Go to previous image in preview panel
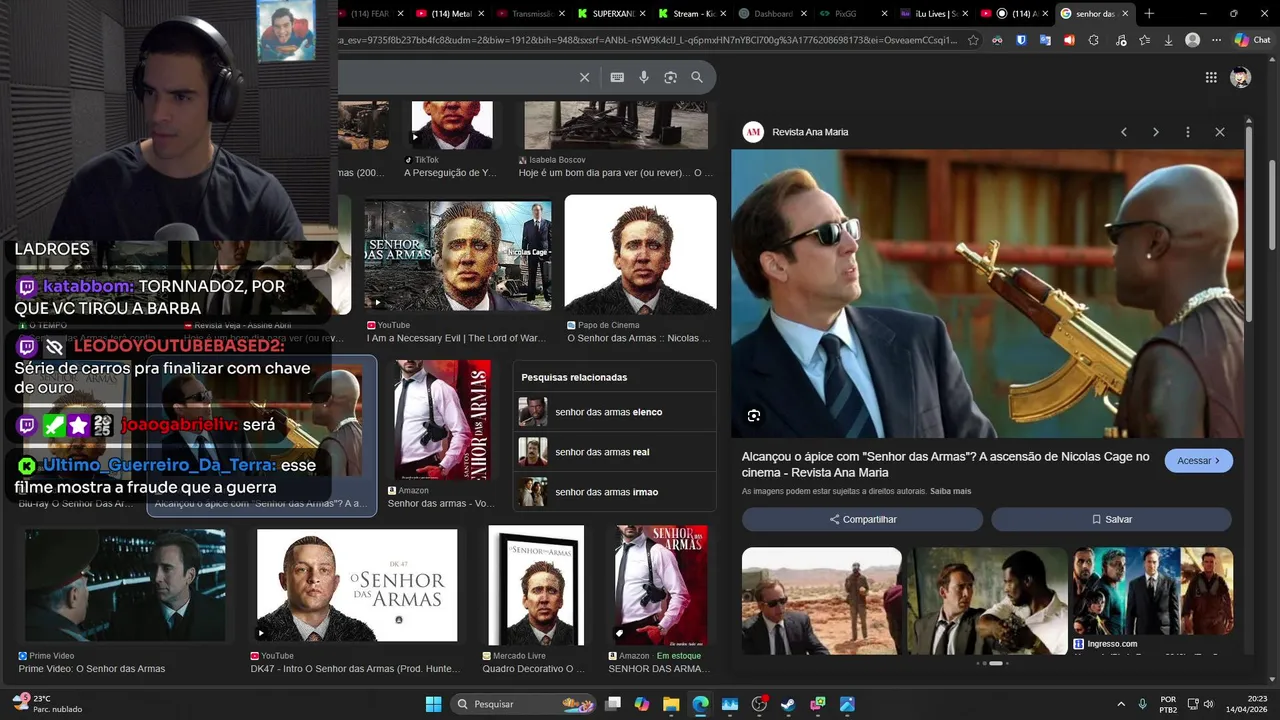This screenshot has width=1280, height=720. pyautogui.click(x=1124, y=132)
